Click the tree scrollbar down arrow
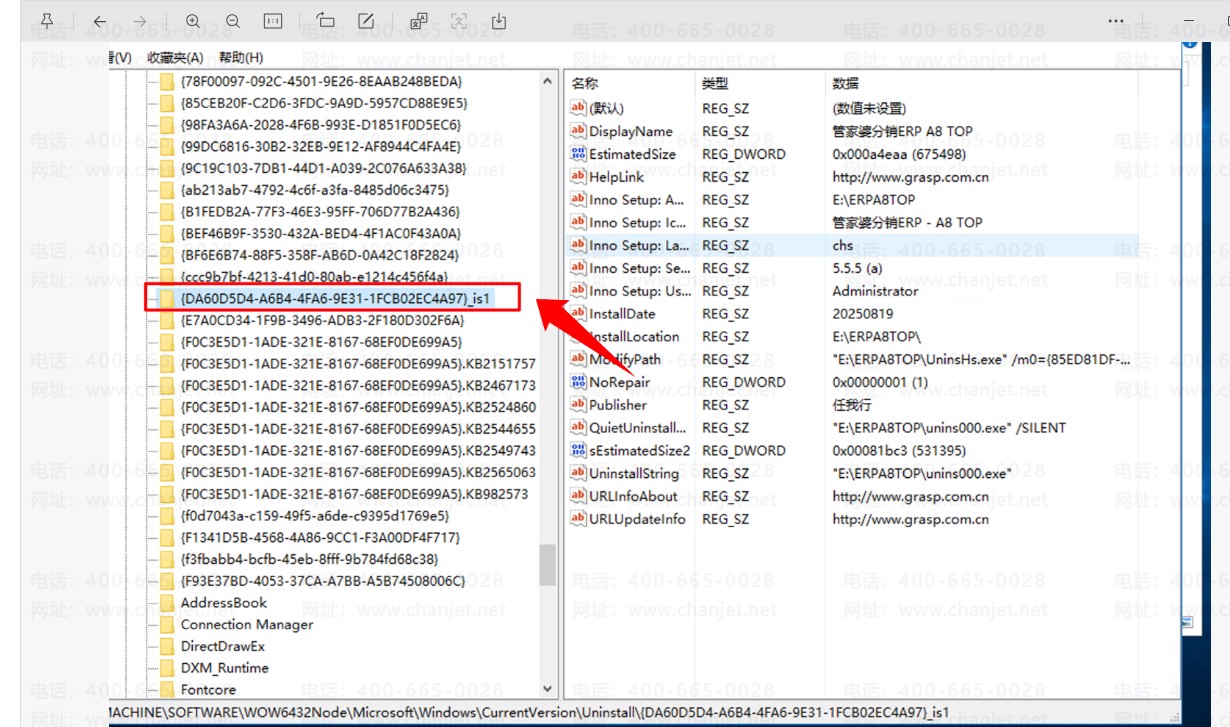Image resolution: width=1230 pixels, height=727 pixels. [x=547, y=689]
